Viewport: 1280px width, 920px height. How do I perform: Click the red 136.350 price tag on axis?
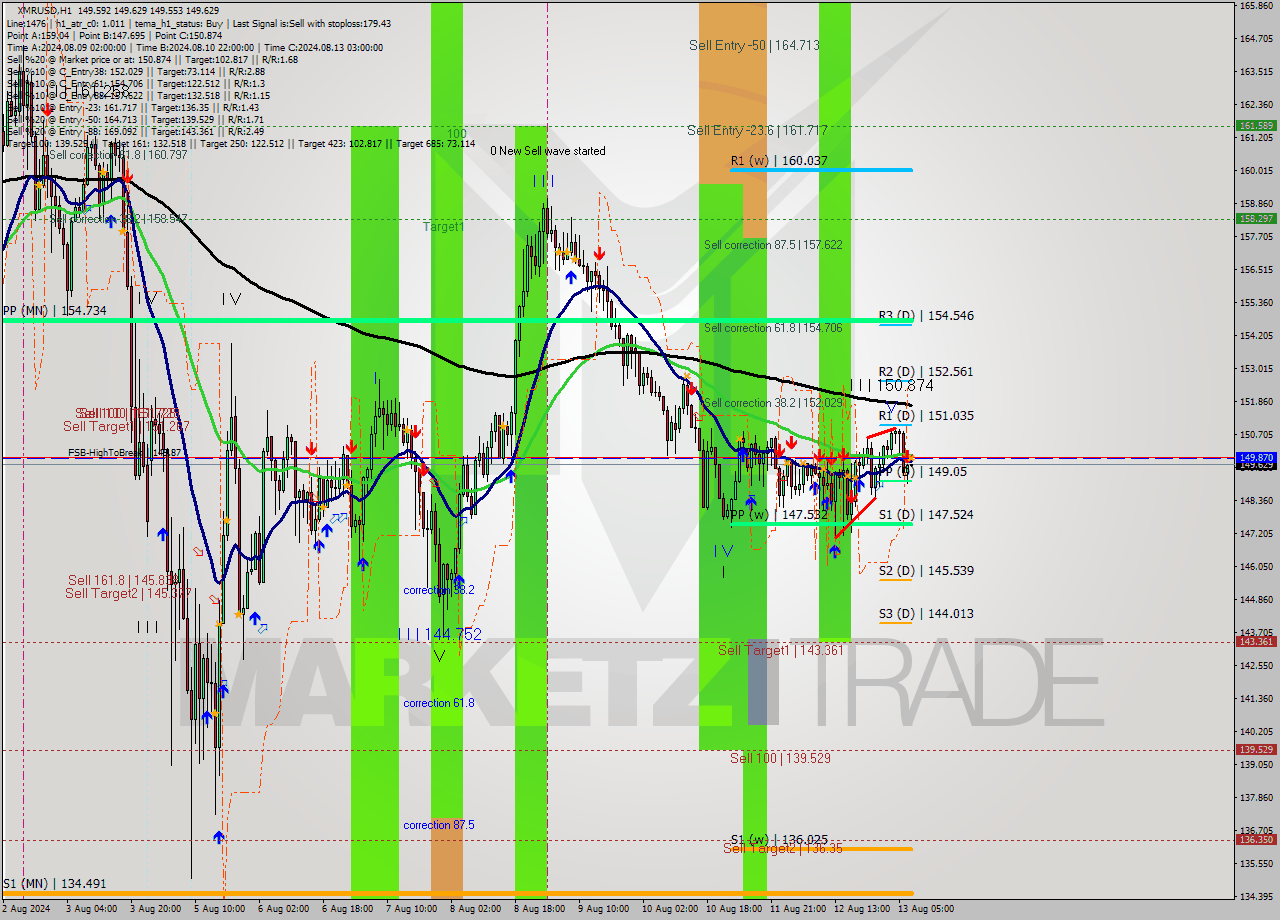coord(1256,839)
